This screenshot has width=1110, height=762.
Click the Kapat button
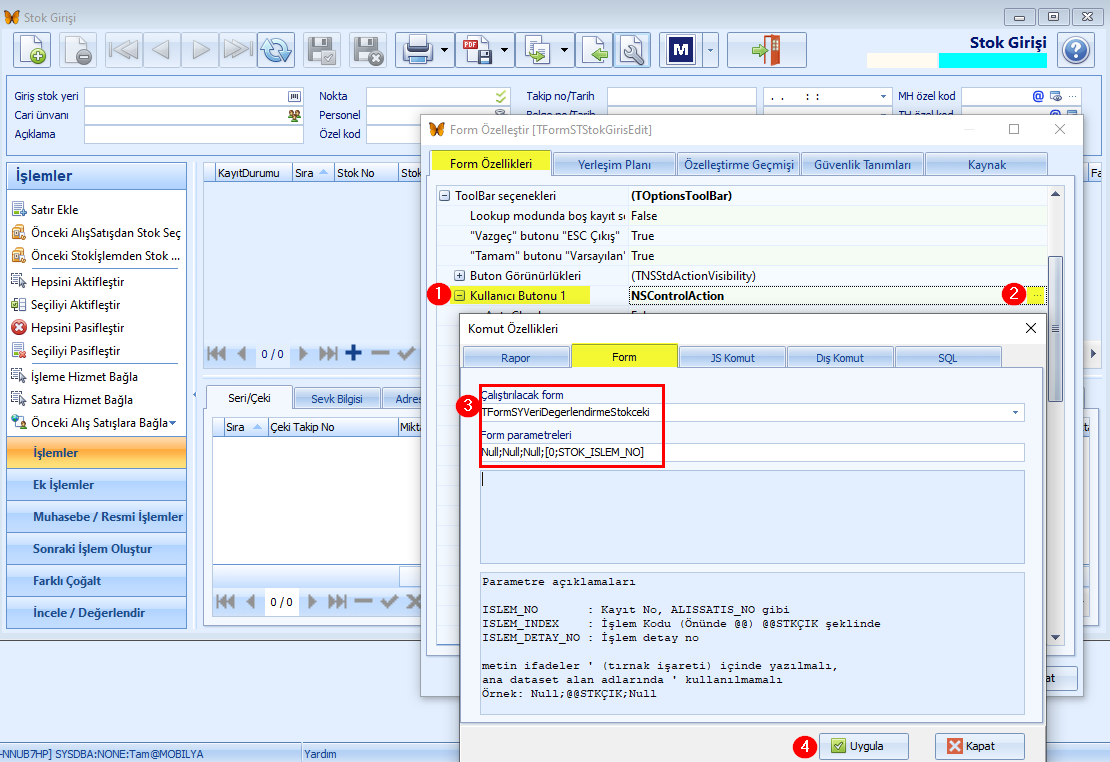coord(980,746)
